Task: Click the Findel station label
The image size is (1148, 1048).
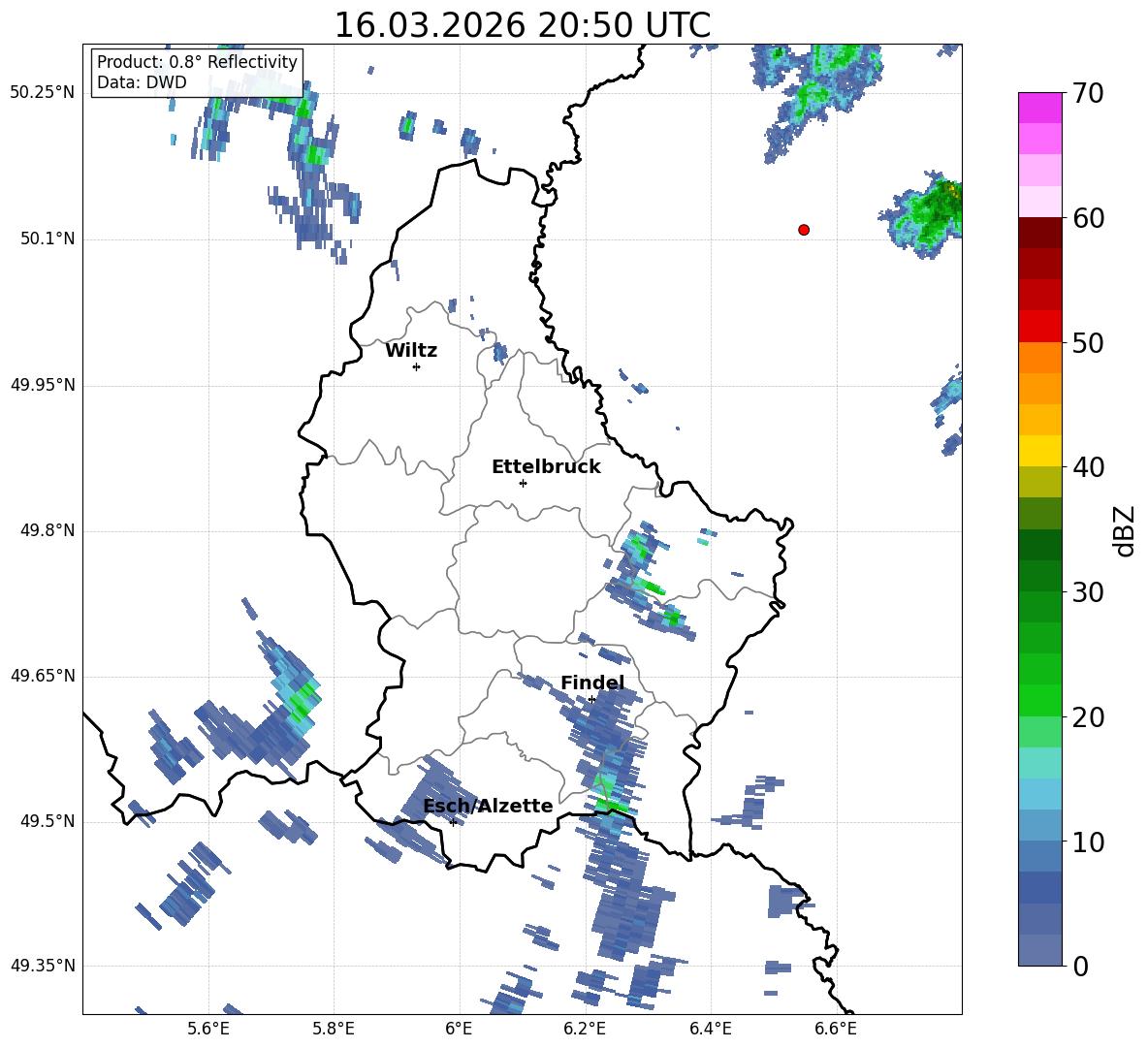Action: pyautogui.click(x=592, y=683)
